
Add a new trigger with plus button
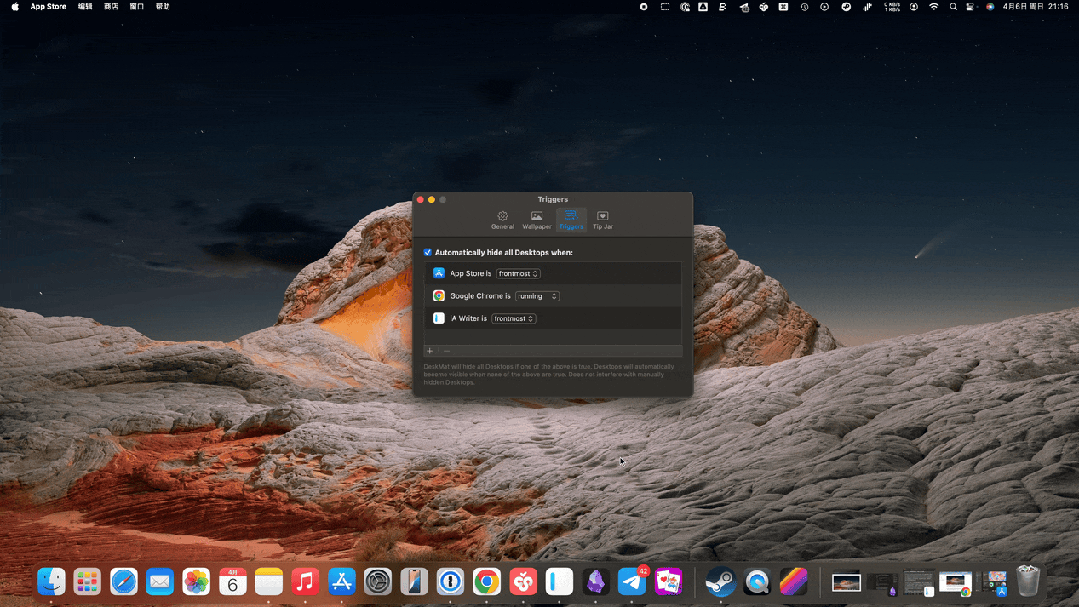[x=430, y=351]
